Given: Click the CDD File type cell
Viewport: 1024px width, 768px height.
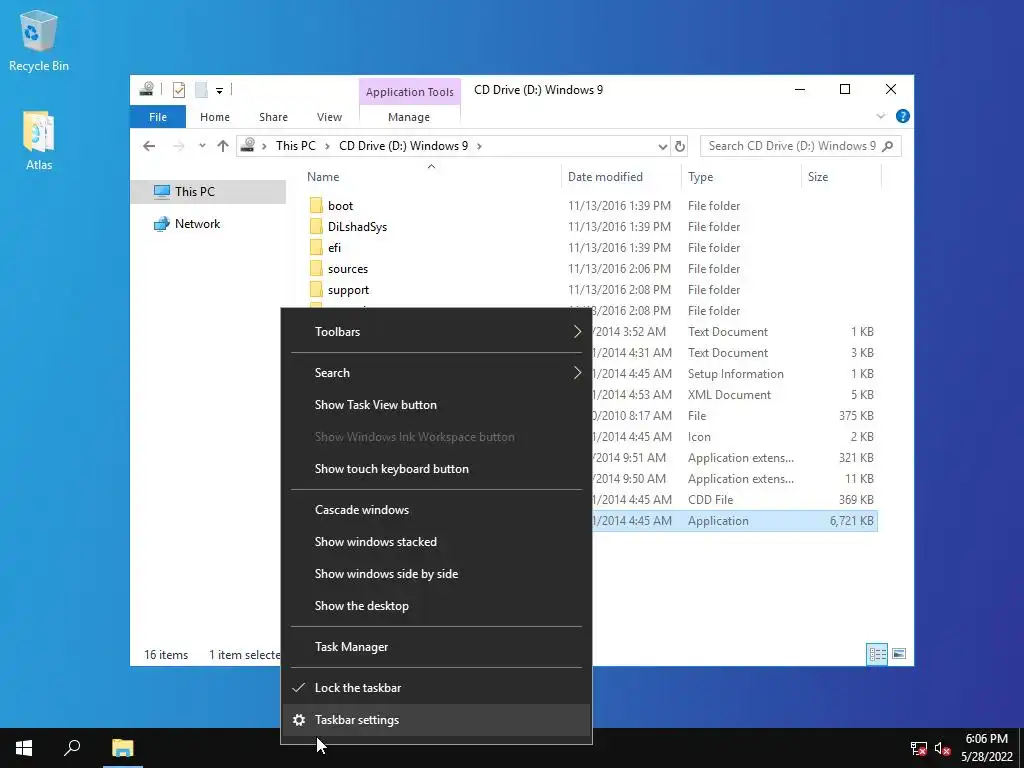Looking at the screenshot, I should point(710,500).
